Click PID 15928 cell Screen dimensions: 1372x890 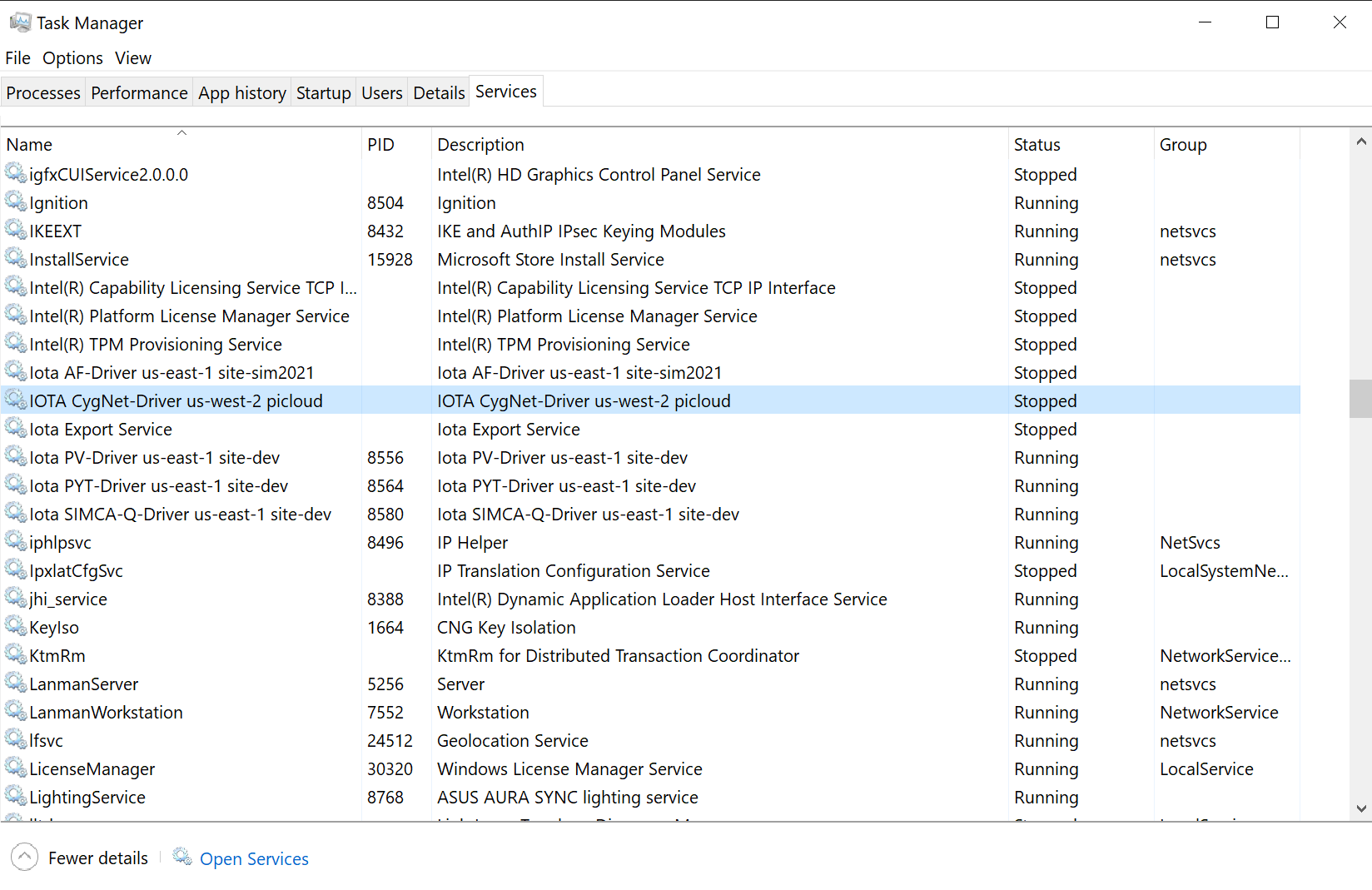tap(390, 260)
